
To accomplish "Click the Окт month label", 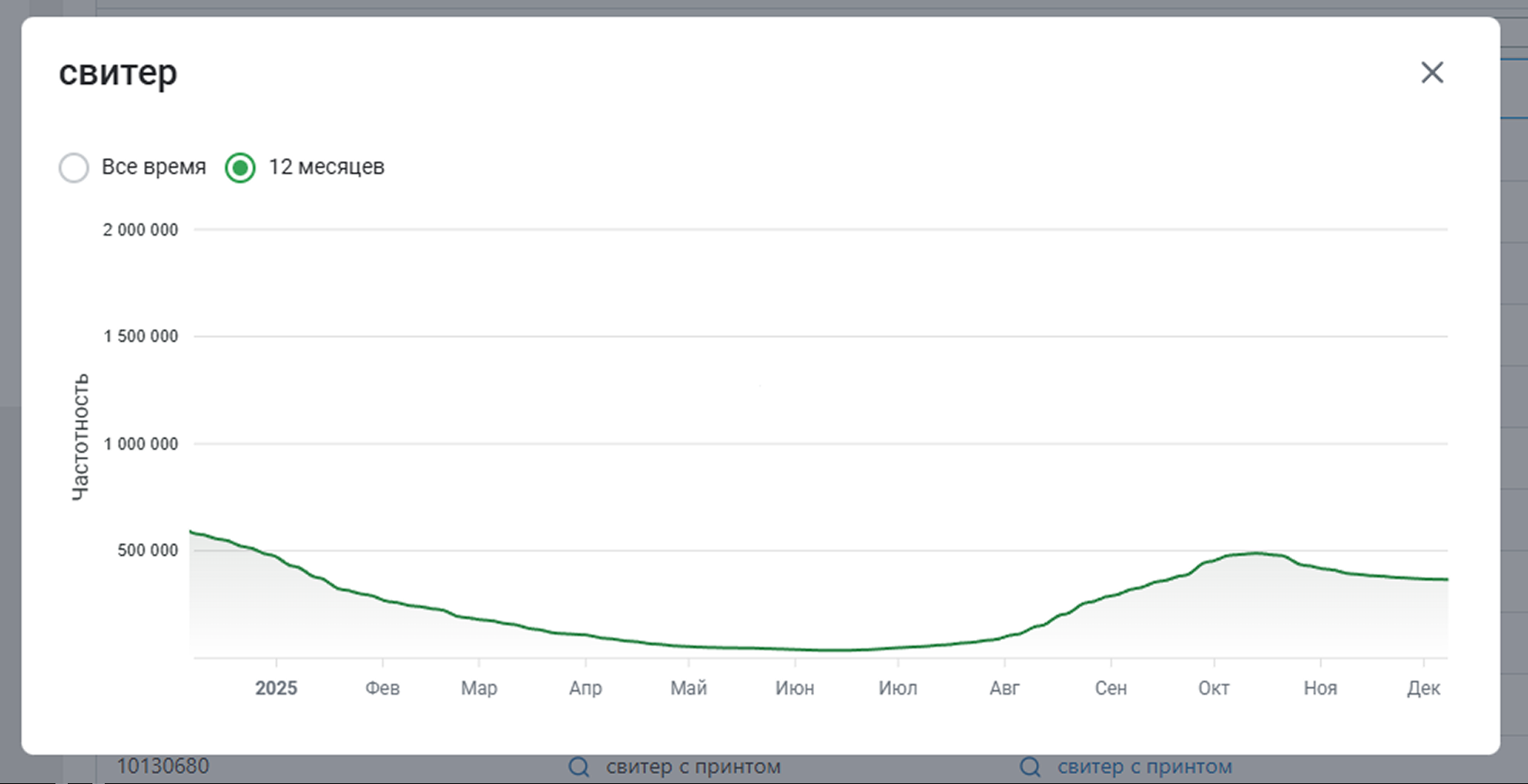I will [1214, 688].
